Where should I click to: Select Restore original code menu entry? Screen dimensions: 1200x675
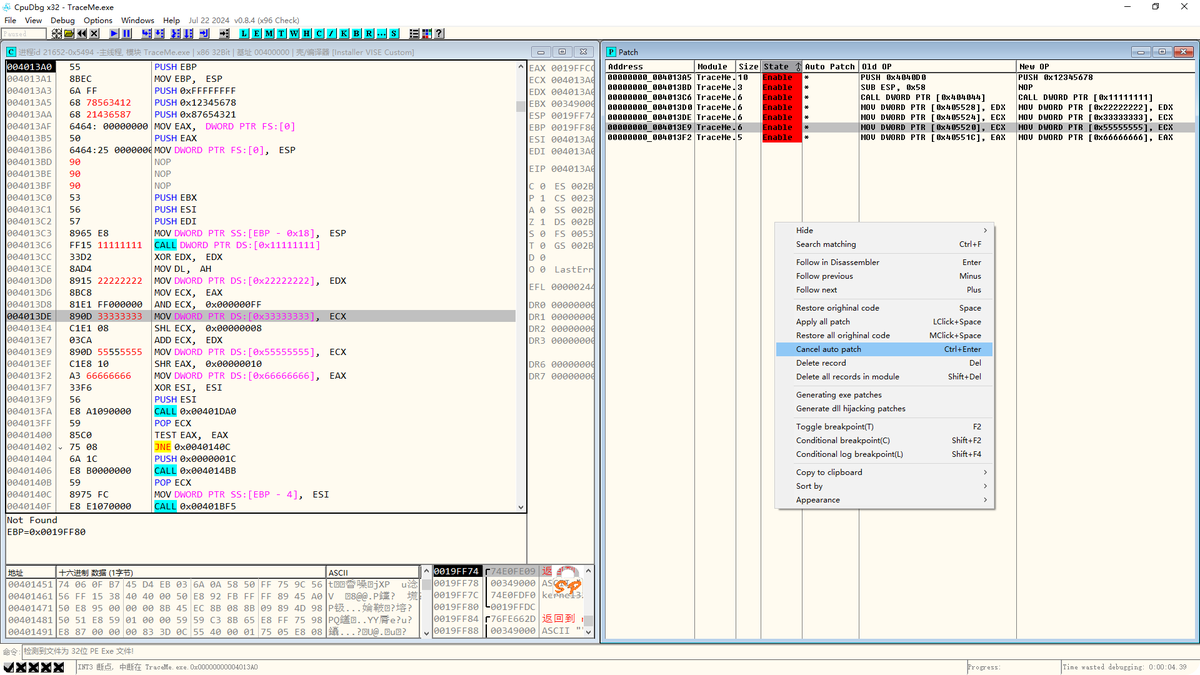click(x=884, y=308)
